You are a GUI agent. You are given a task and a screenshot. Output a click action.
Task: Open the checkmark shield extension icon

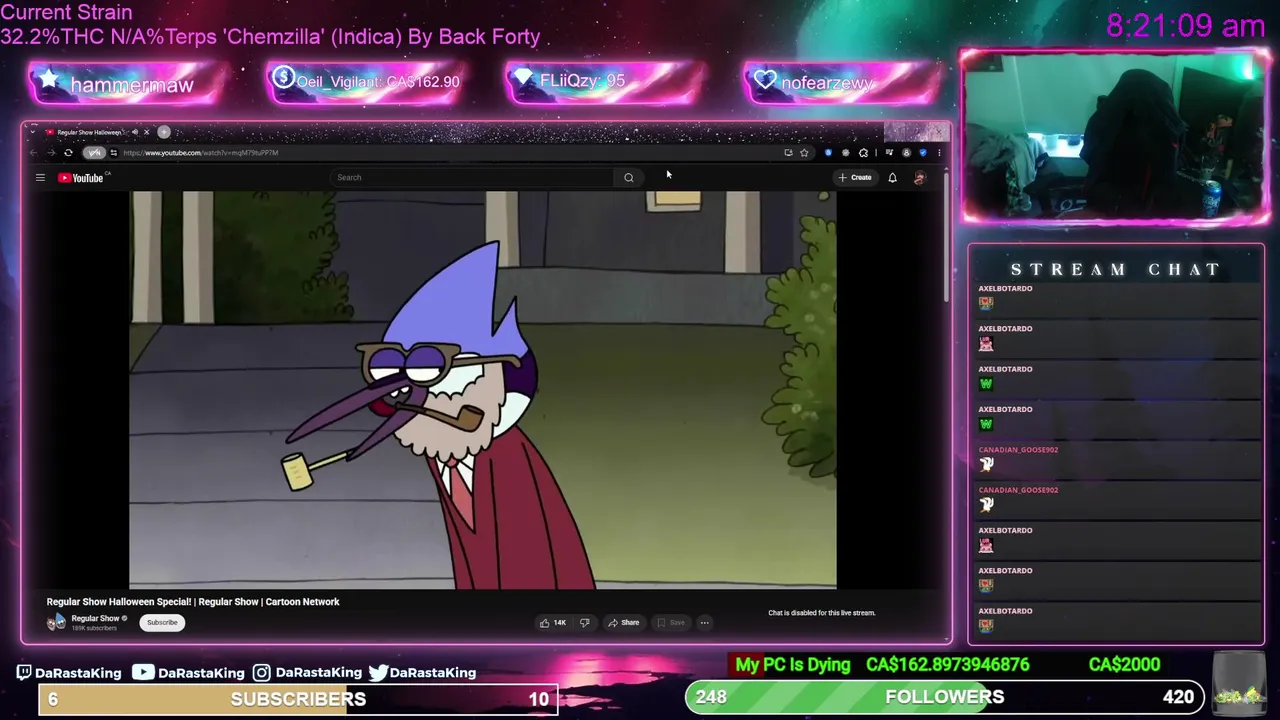(x=922, y=153)
